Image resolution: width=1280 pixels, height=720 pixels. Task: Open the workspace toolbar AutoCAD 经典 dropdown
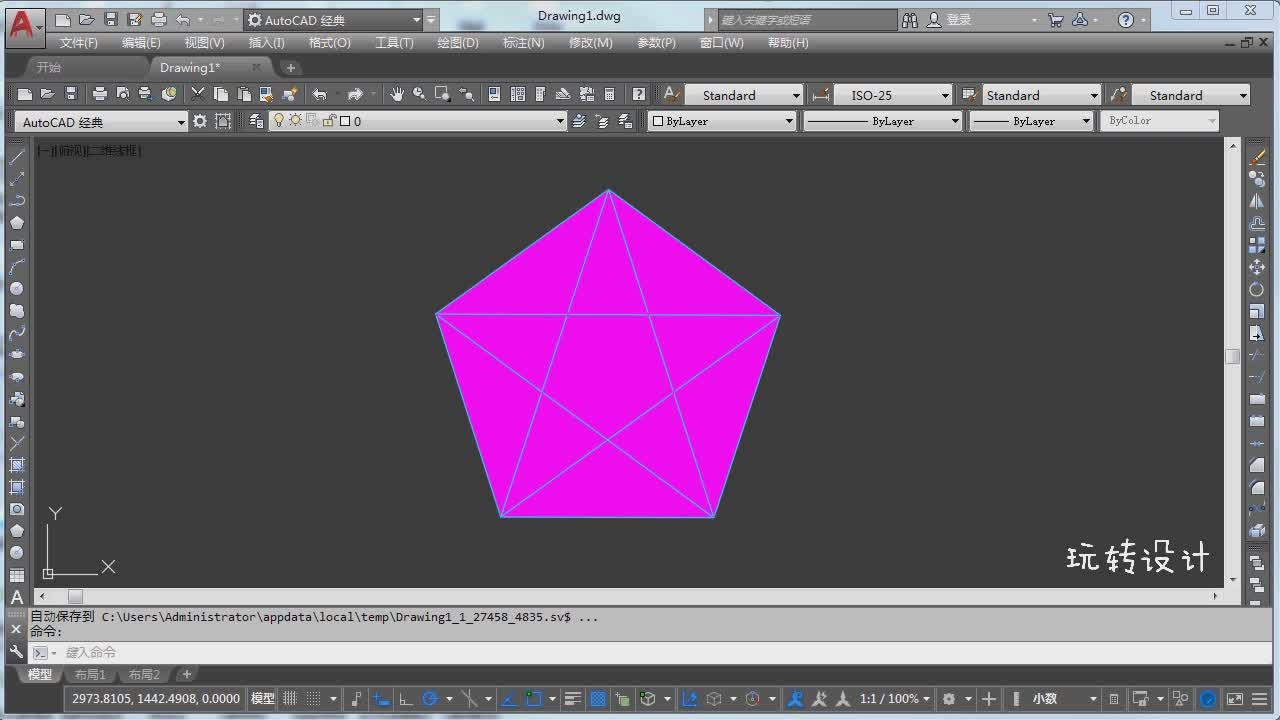point(101,121)
